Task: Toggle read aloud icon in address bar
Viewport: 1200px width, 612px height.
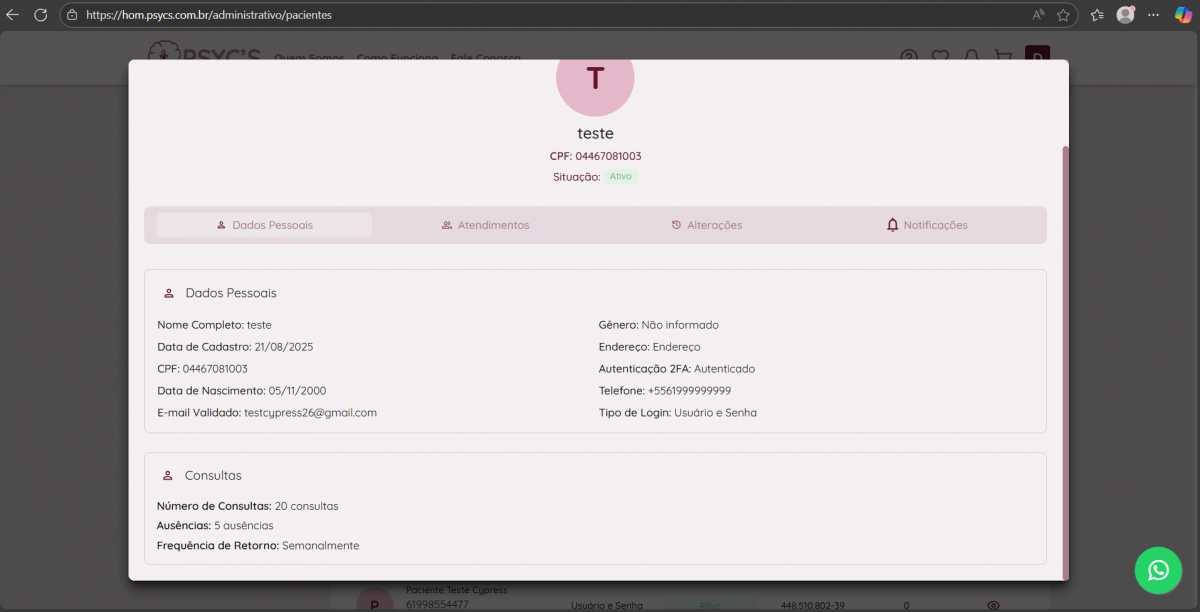Action: pyautogui.click(x=1038, y=15)
